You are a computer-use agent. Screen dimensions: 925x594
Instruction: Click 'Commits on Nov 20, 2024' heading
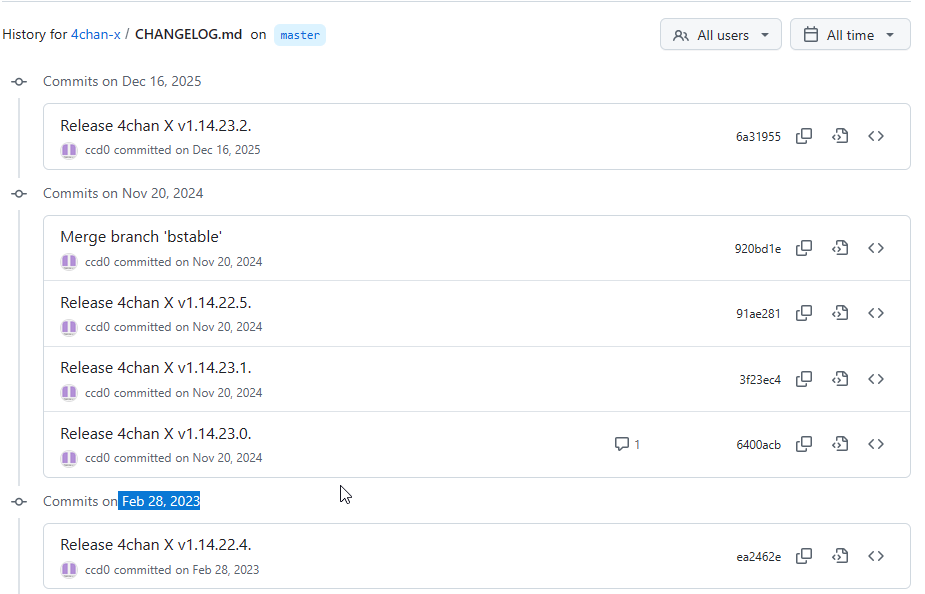[123, 193]
